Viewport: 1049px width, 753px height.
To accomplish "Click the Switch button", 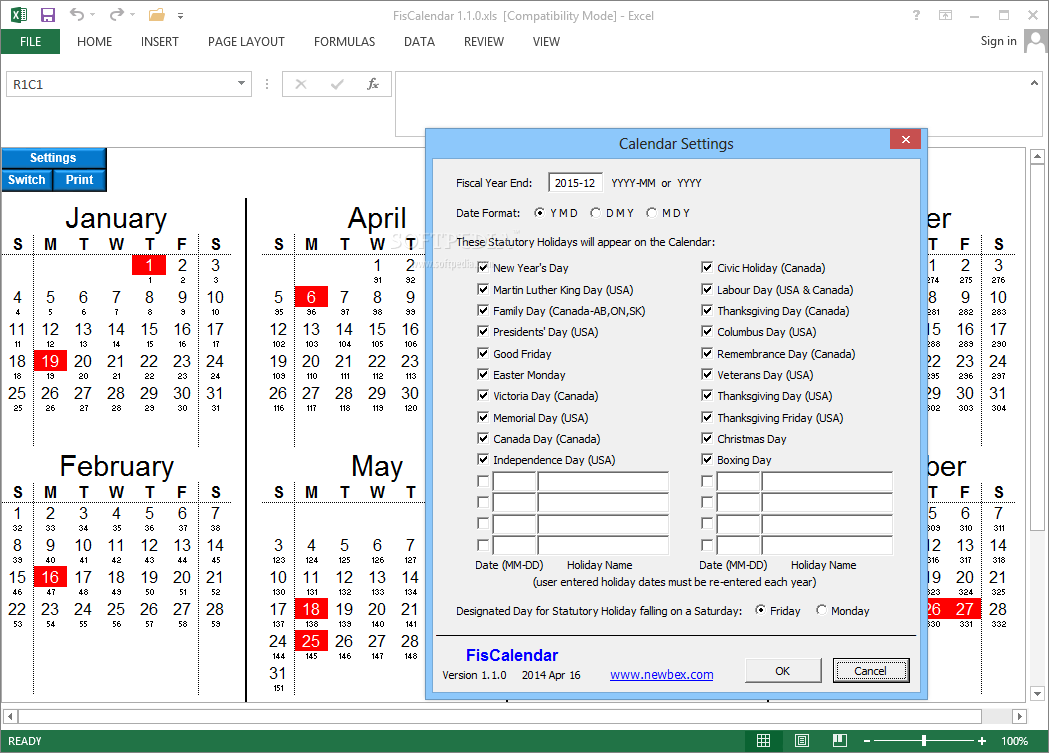I will point(27,180).
